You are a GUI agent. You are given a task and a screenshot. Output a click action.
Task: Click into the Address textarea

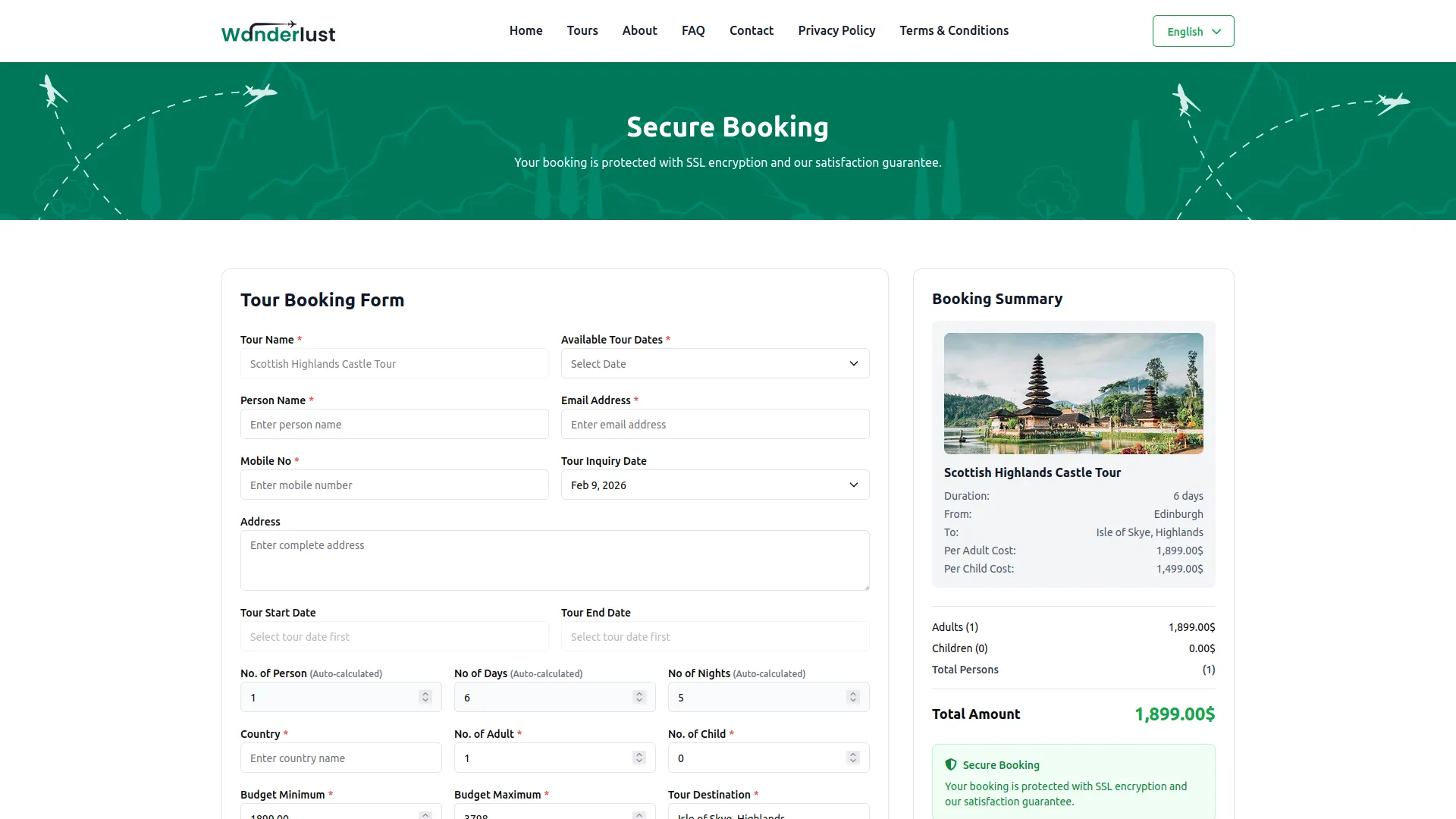555,560
